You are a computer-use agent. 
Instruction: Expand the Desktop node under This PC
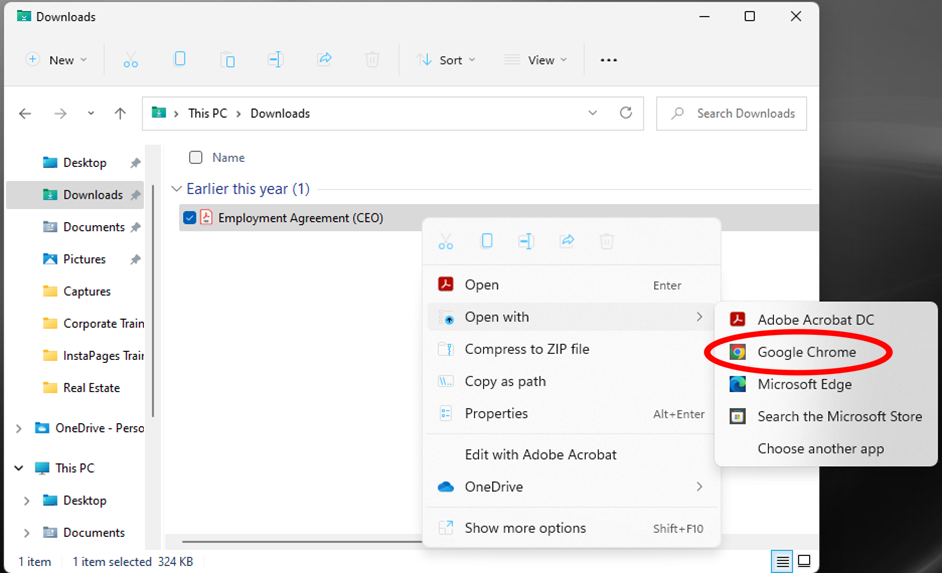point(26,500)
